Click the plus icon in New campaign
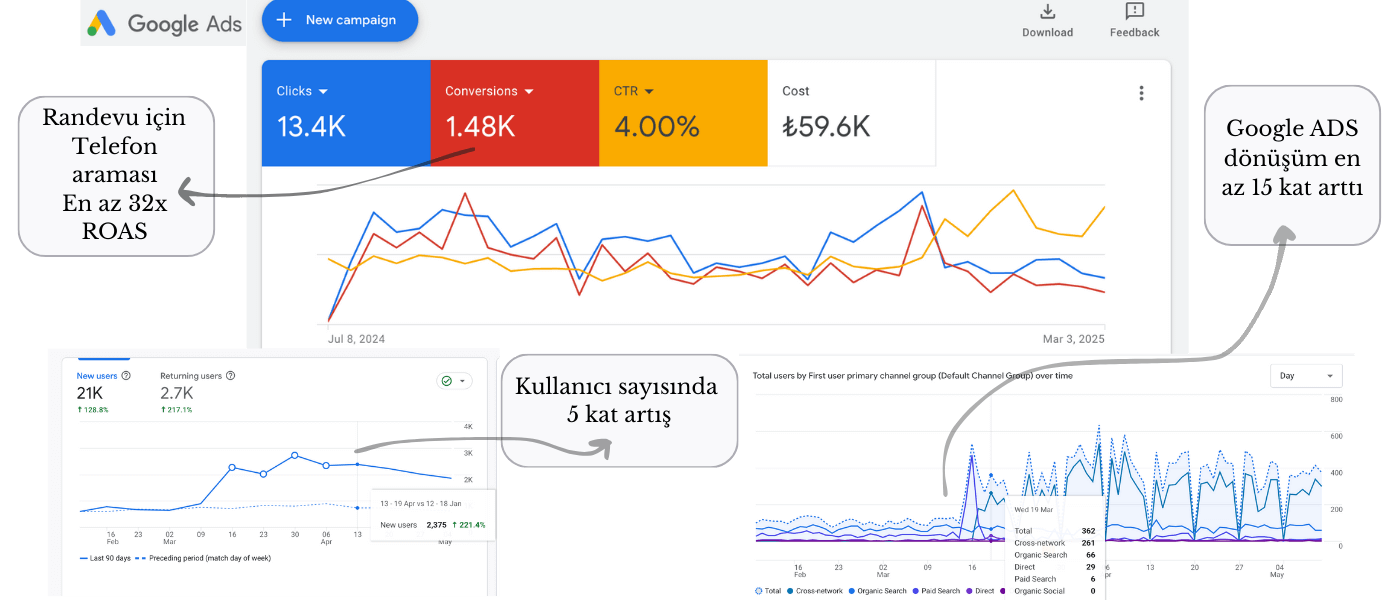Viewport: 1400px width, 600px height. point(284,20)
